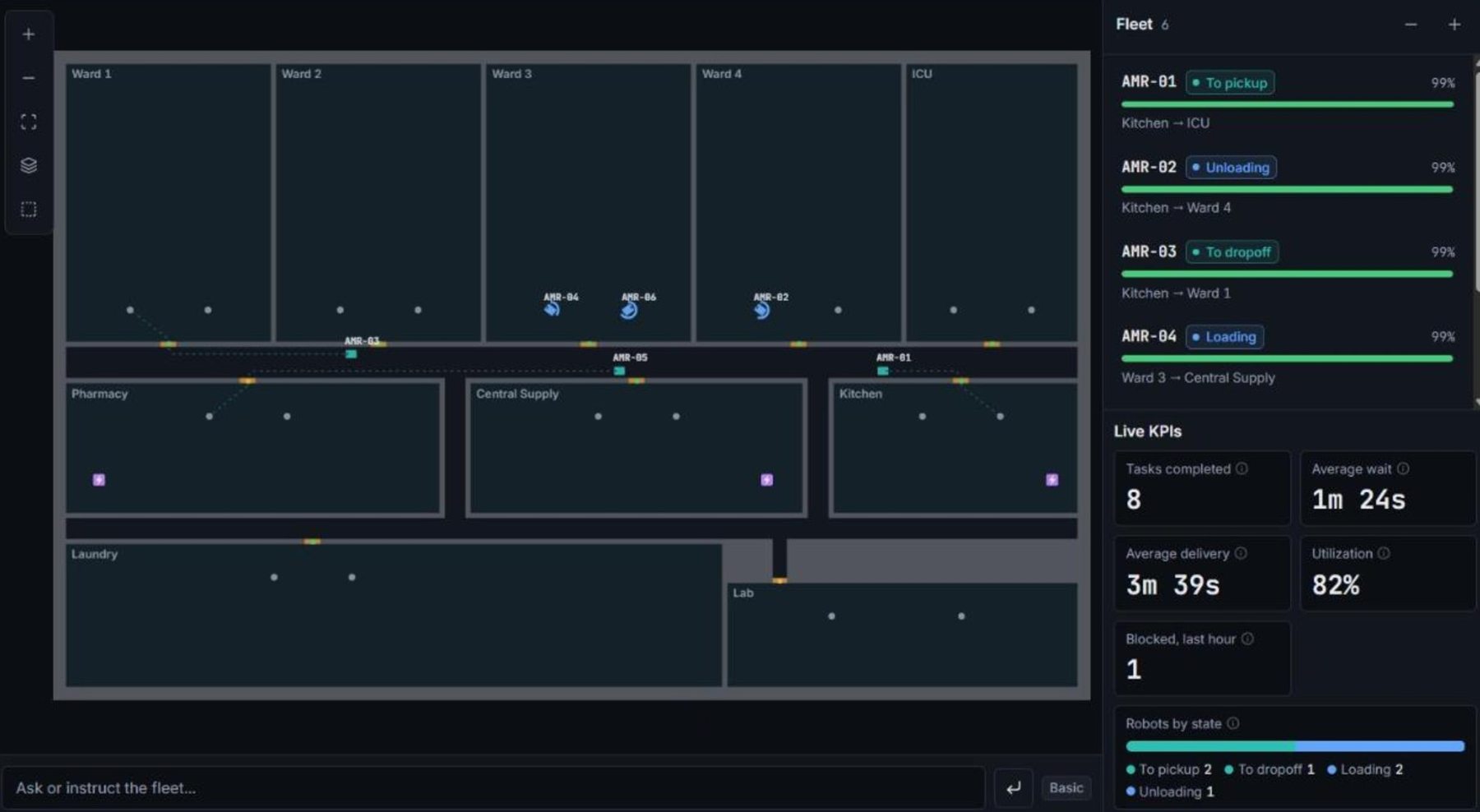Click the blue segment of the Robots by state bar

(x=1380, y=746)
